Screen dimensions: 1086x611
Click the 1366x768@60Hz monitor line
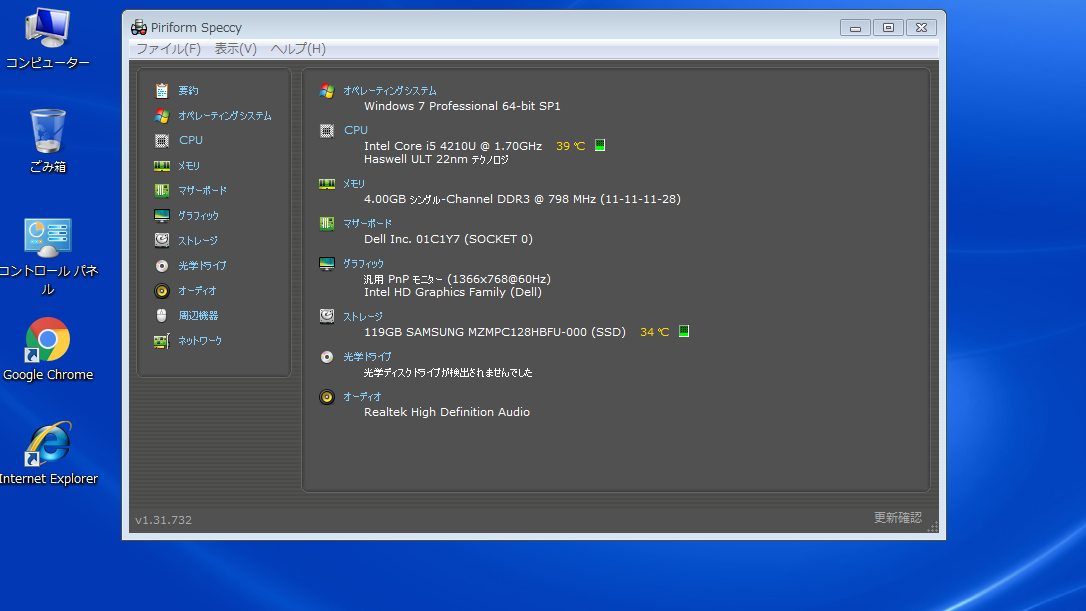click(x=457, y=279)
